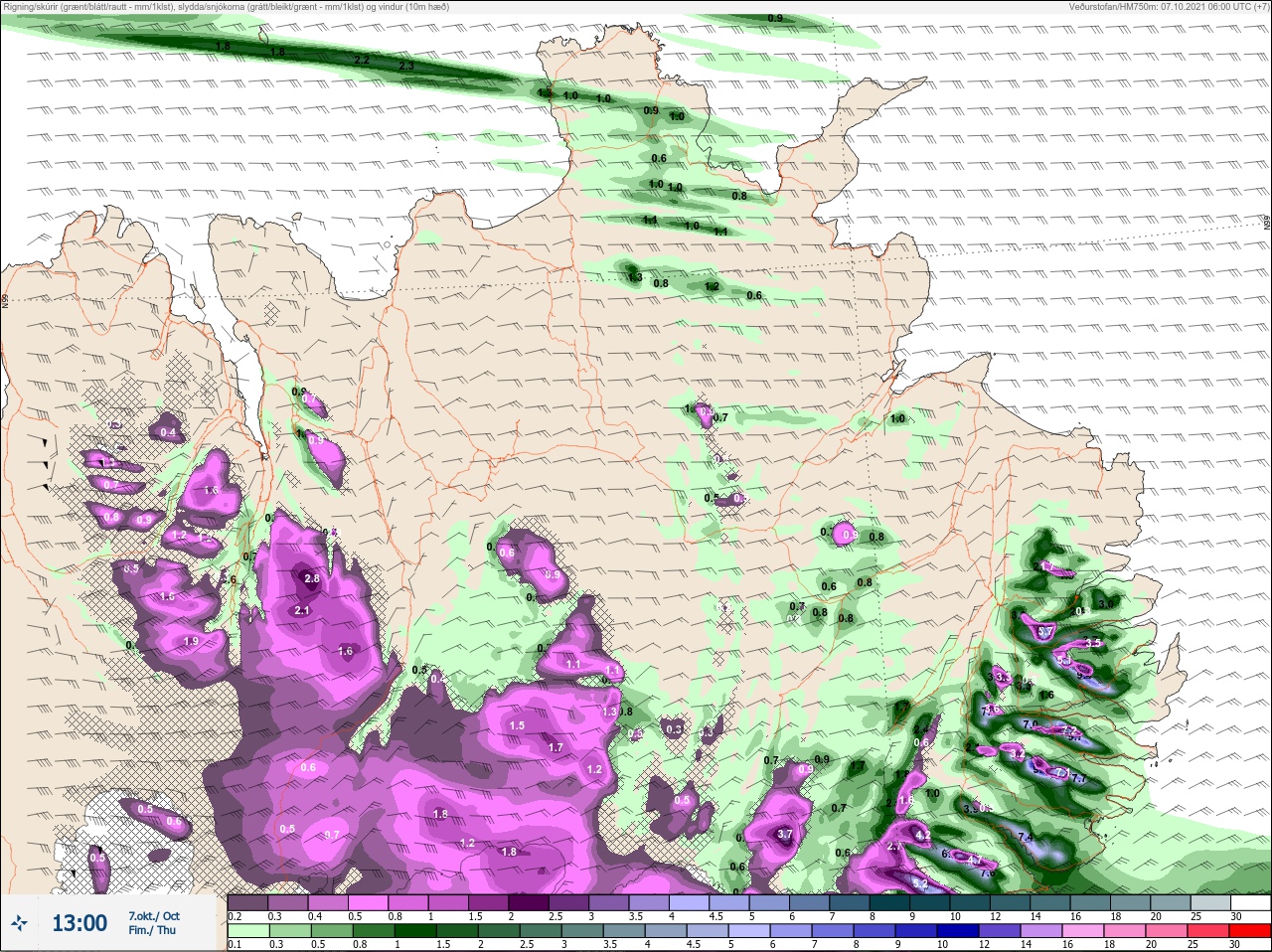Select the first purple swatch at 0.2 in upper legend
Screen dimensions: 1272x952
click(x=247, y=903)
